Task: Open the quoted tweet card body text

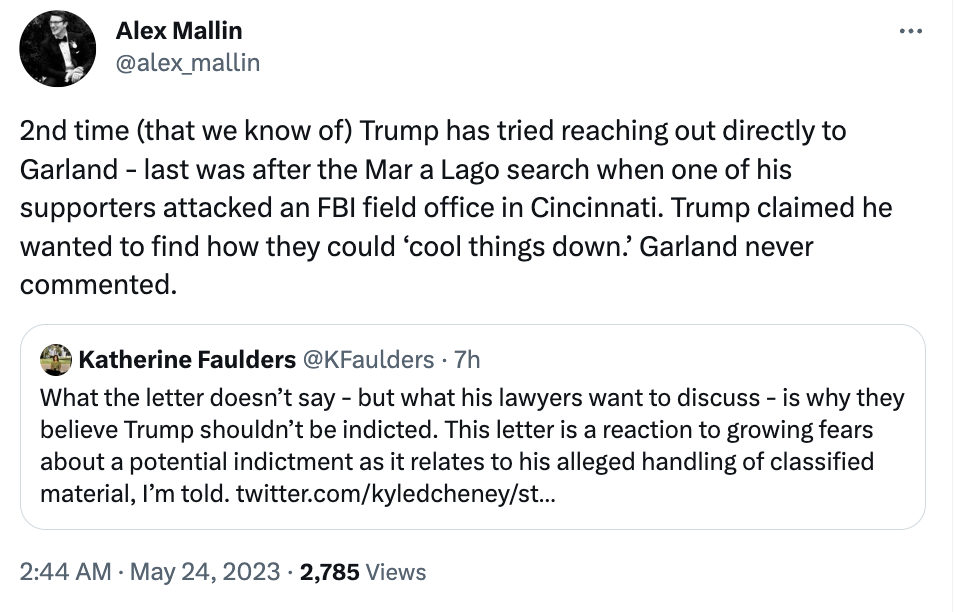Action: click(471, 445)
